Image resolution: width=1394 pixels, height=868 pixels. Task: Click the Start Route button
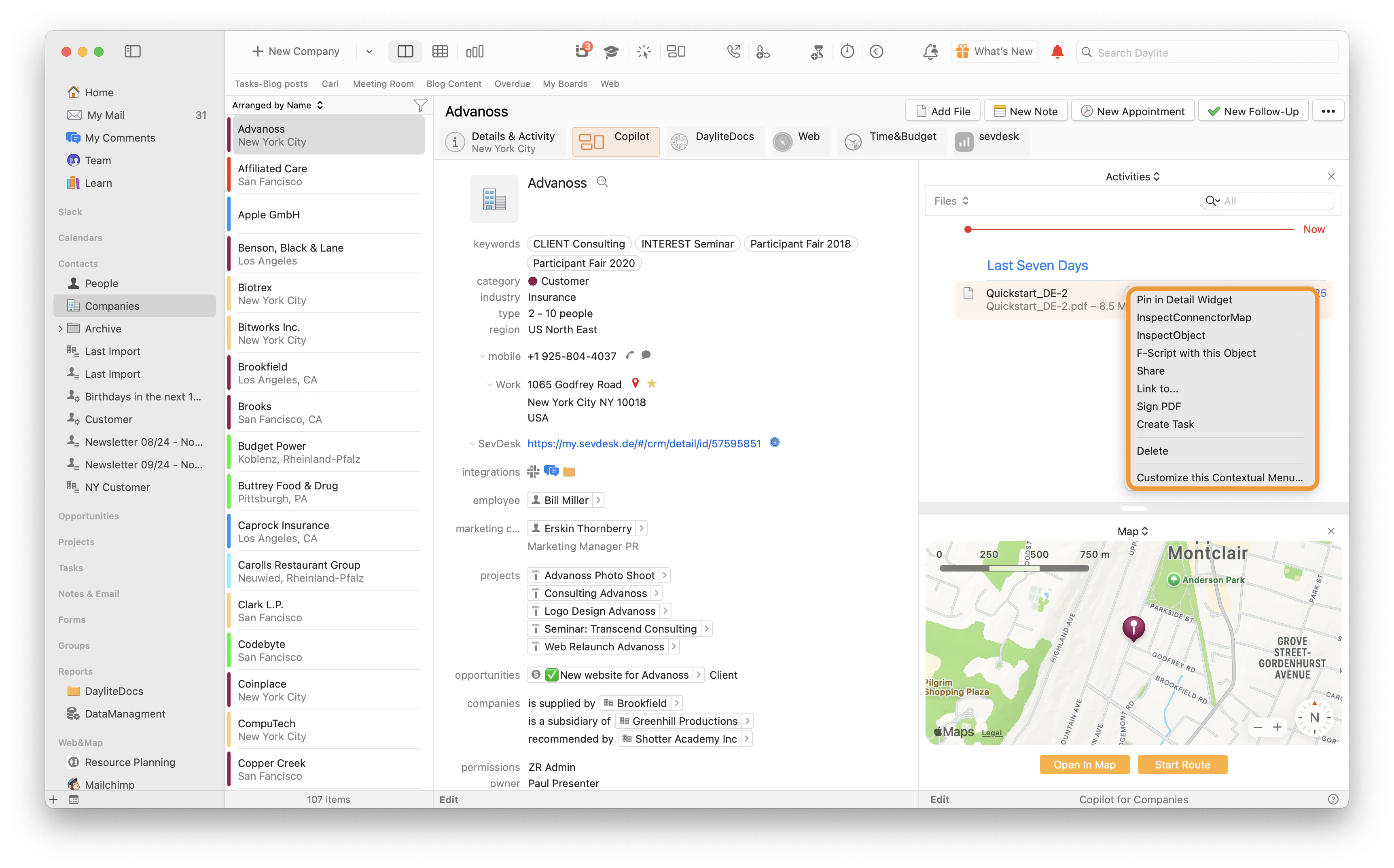point(1182,764)
